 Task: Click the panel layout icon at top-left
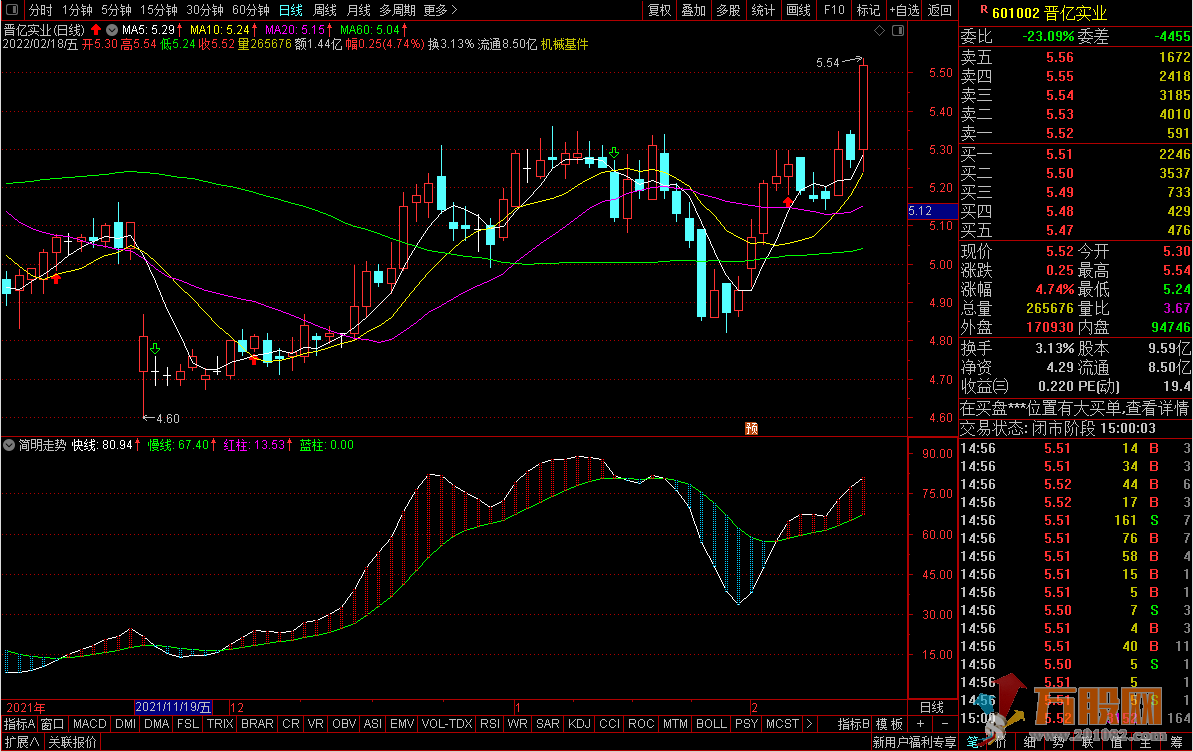(x=11, y=10)
